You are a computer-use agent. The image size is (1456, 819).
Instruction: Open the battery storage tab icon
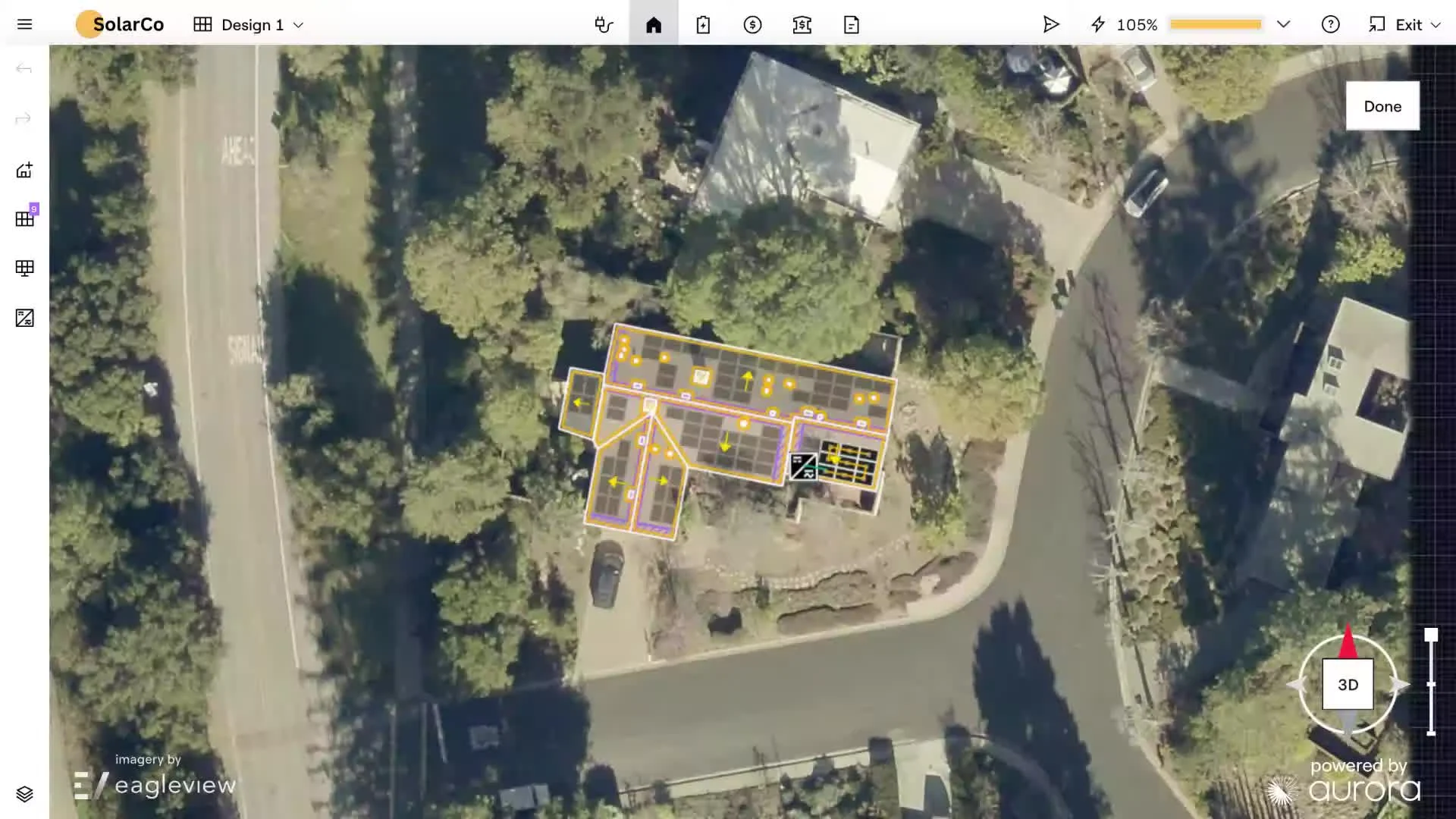click(703, 24)
